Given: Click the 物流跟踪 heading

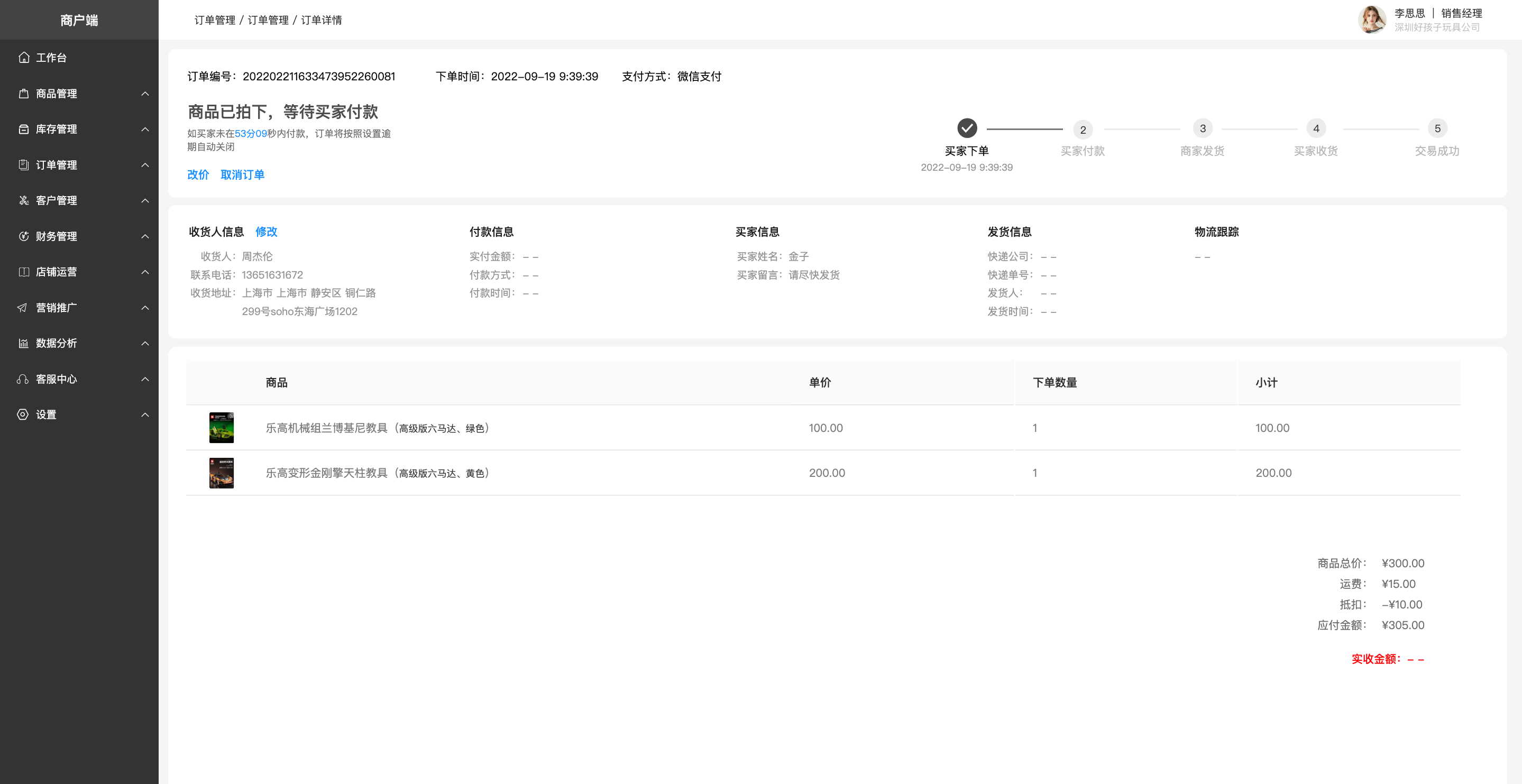Looking at the screenshot, I should tap(1216, 232).
